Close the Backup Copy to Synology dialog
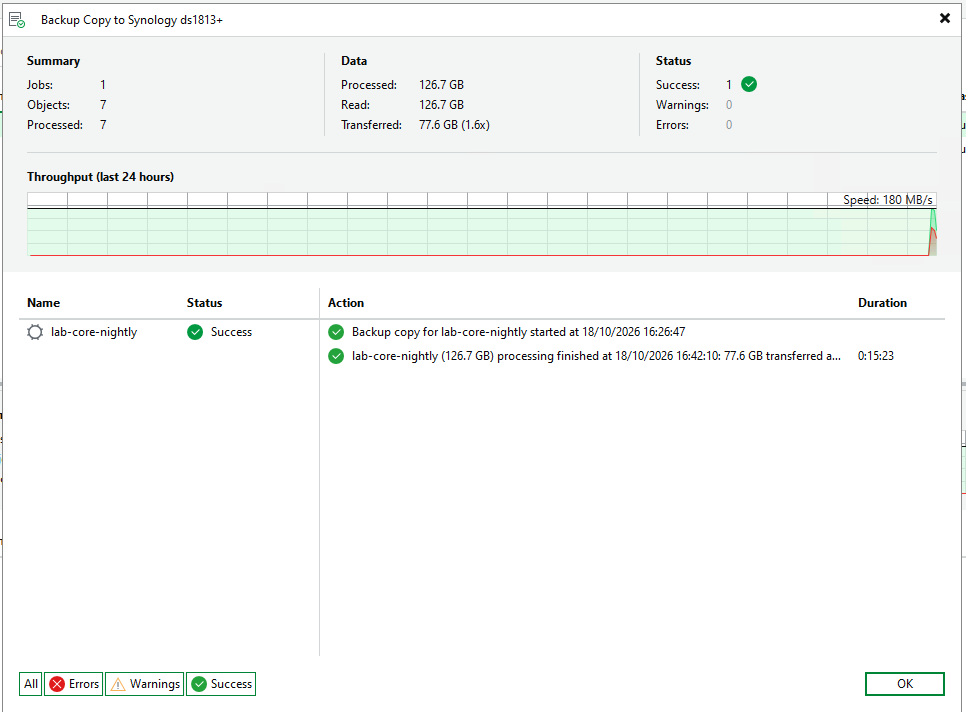This screenshot has height=712, width=966. [x=944, y=18]
